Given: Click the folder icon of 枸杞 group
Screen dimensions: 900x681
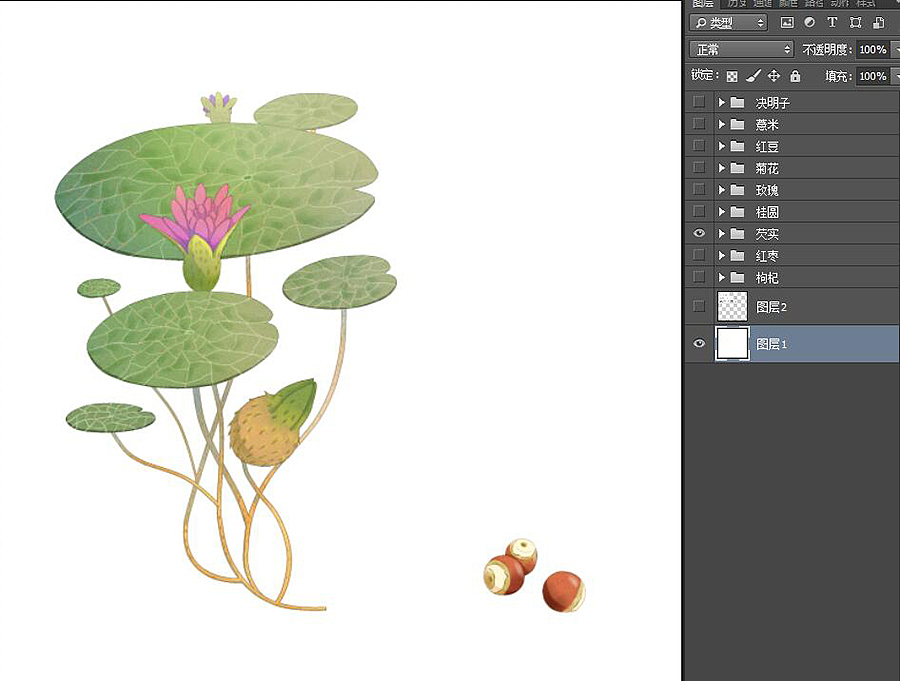Looking at the screenshot, I should tap(737, 277).
